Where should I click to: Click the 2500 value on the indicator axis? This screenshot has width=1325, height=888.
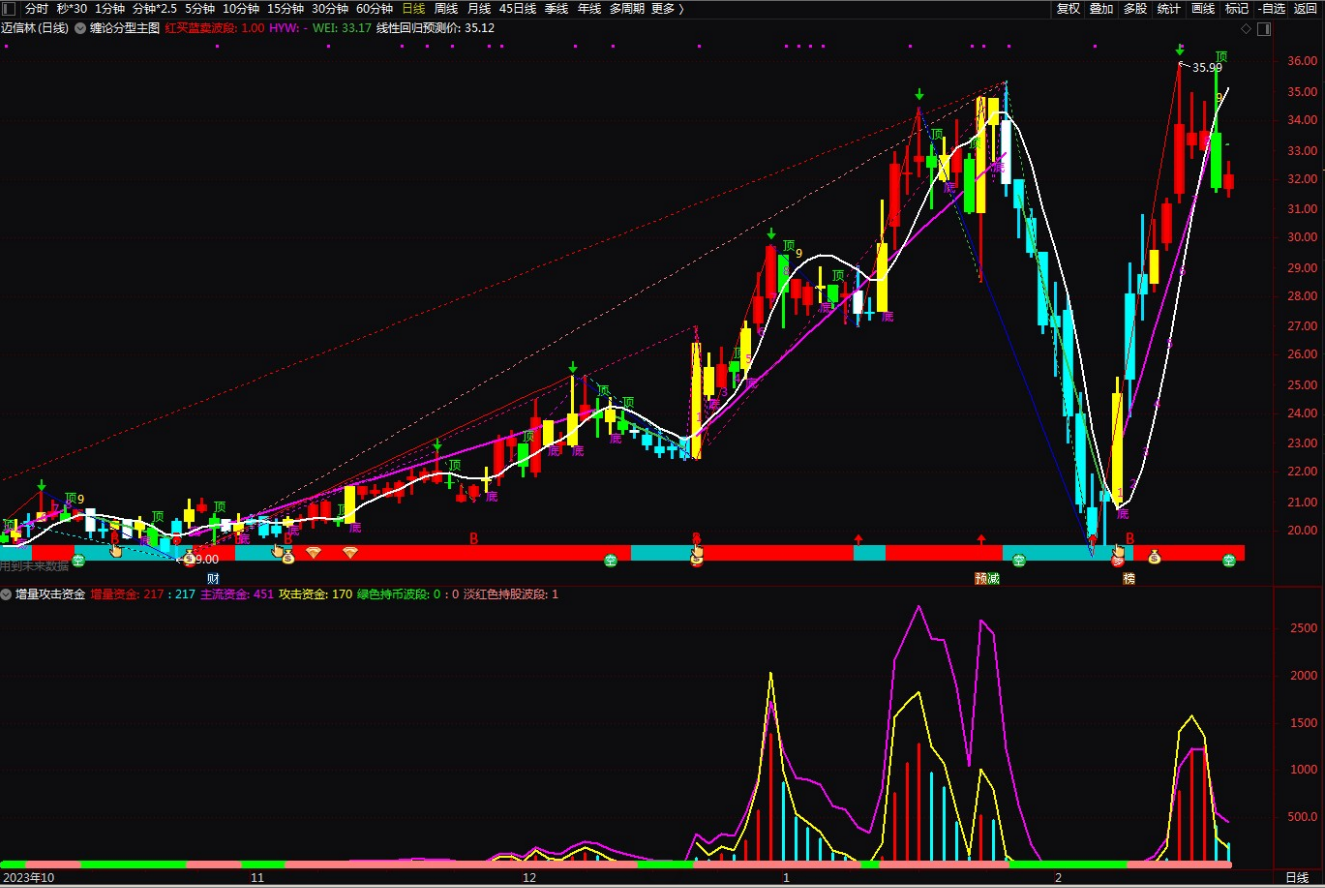click(x=1304, y=628)
